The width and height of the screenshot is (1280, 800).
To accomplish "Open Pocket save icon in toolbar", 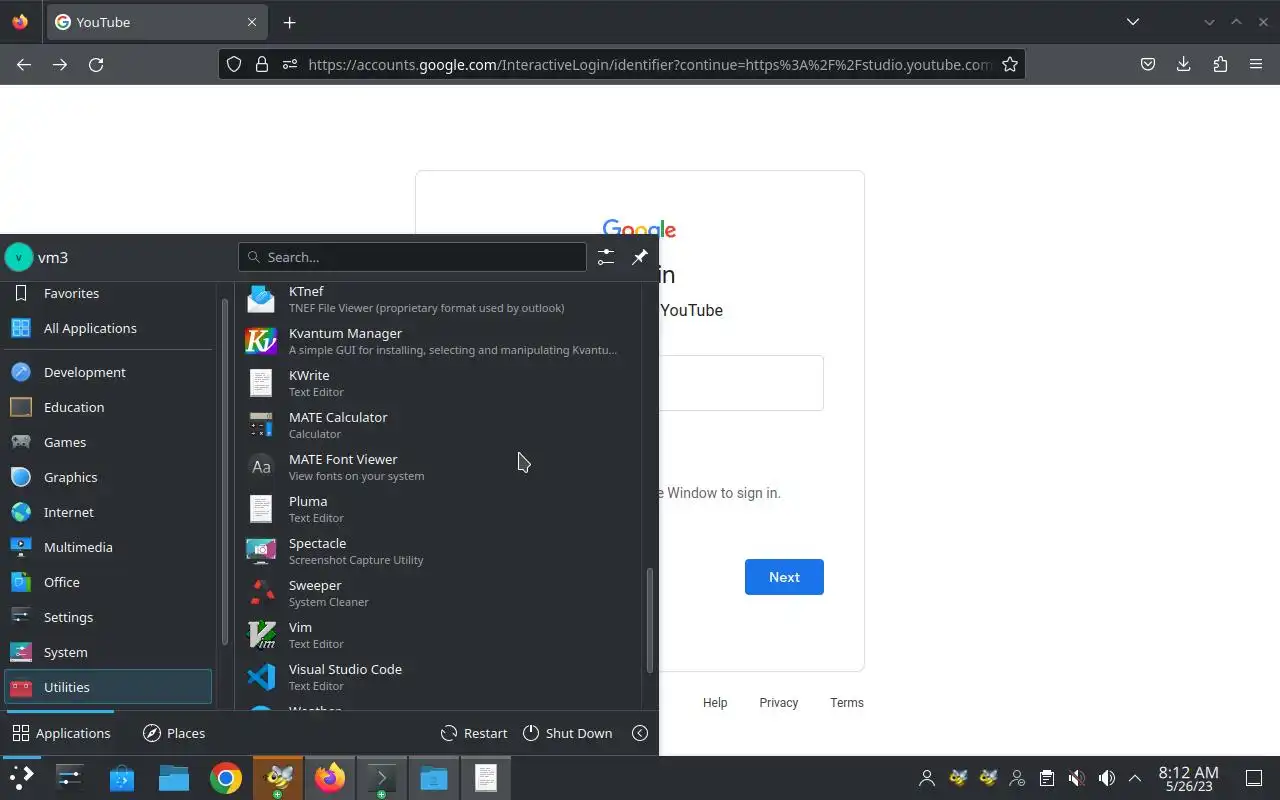I will 1148,64.
